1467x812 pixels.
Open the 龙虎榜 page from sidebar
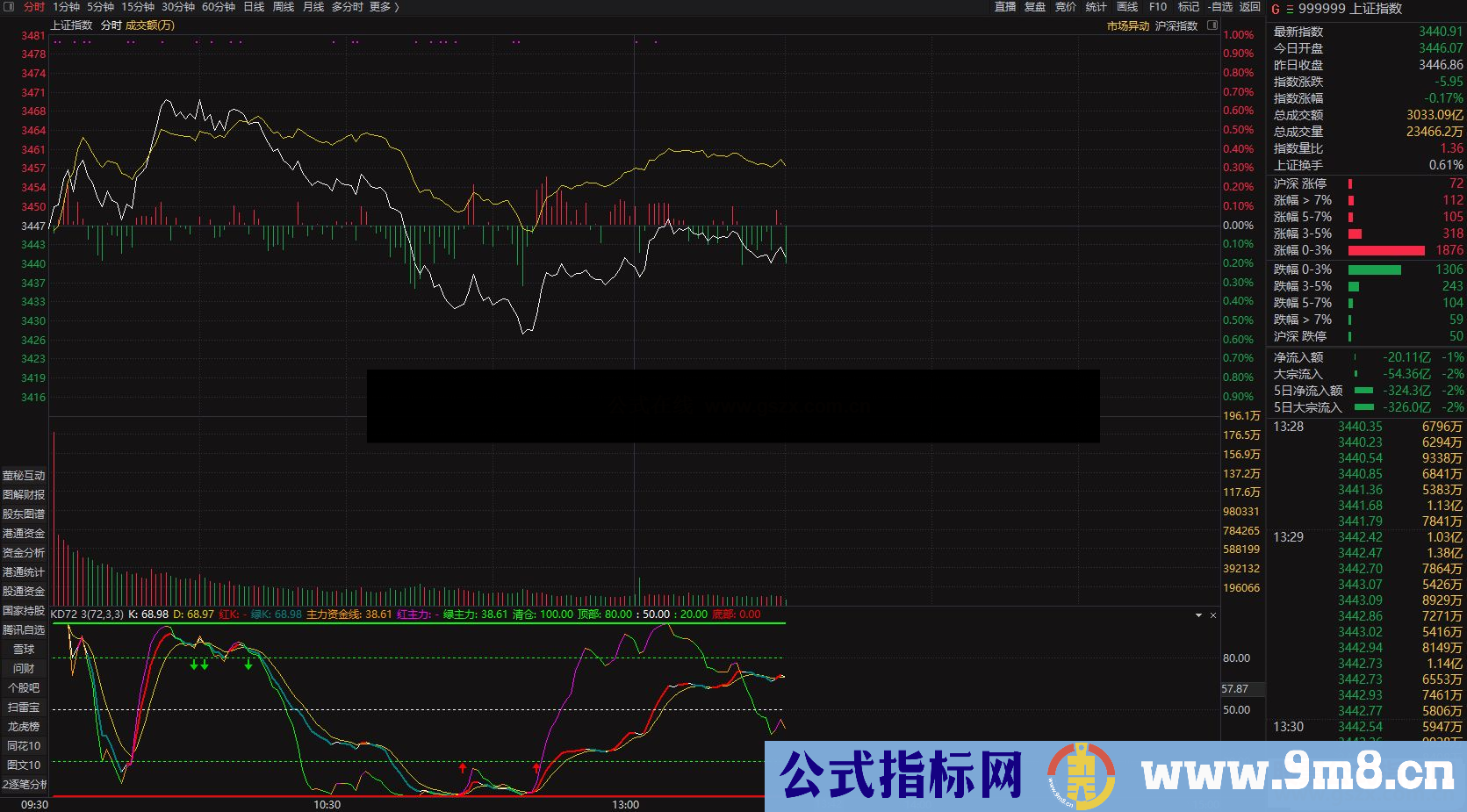(x=24, y=726)
